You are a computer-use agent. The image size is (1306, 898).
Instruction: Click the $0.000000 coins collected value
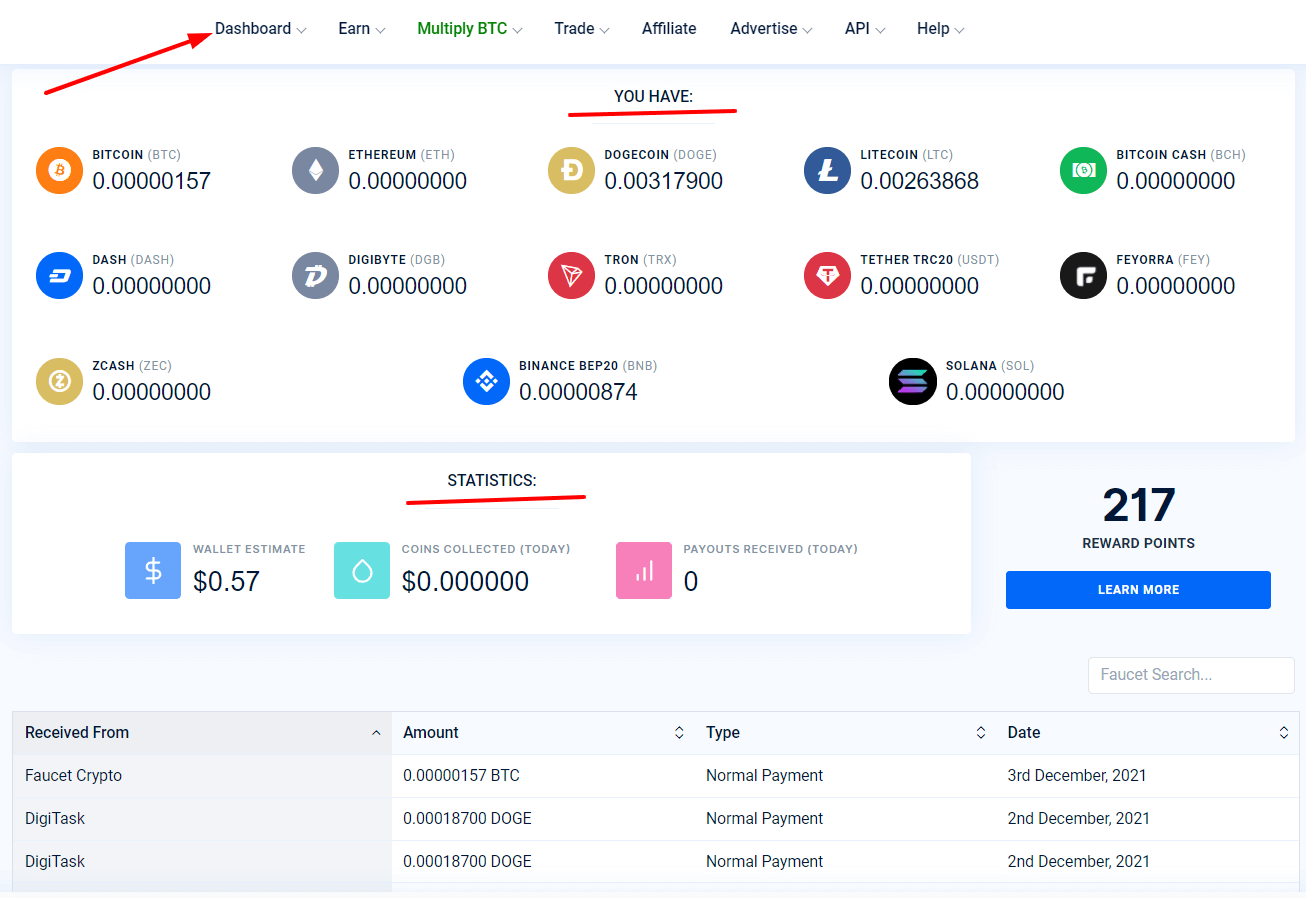pos(465,581)
